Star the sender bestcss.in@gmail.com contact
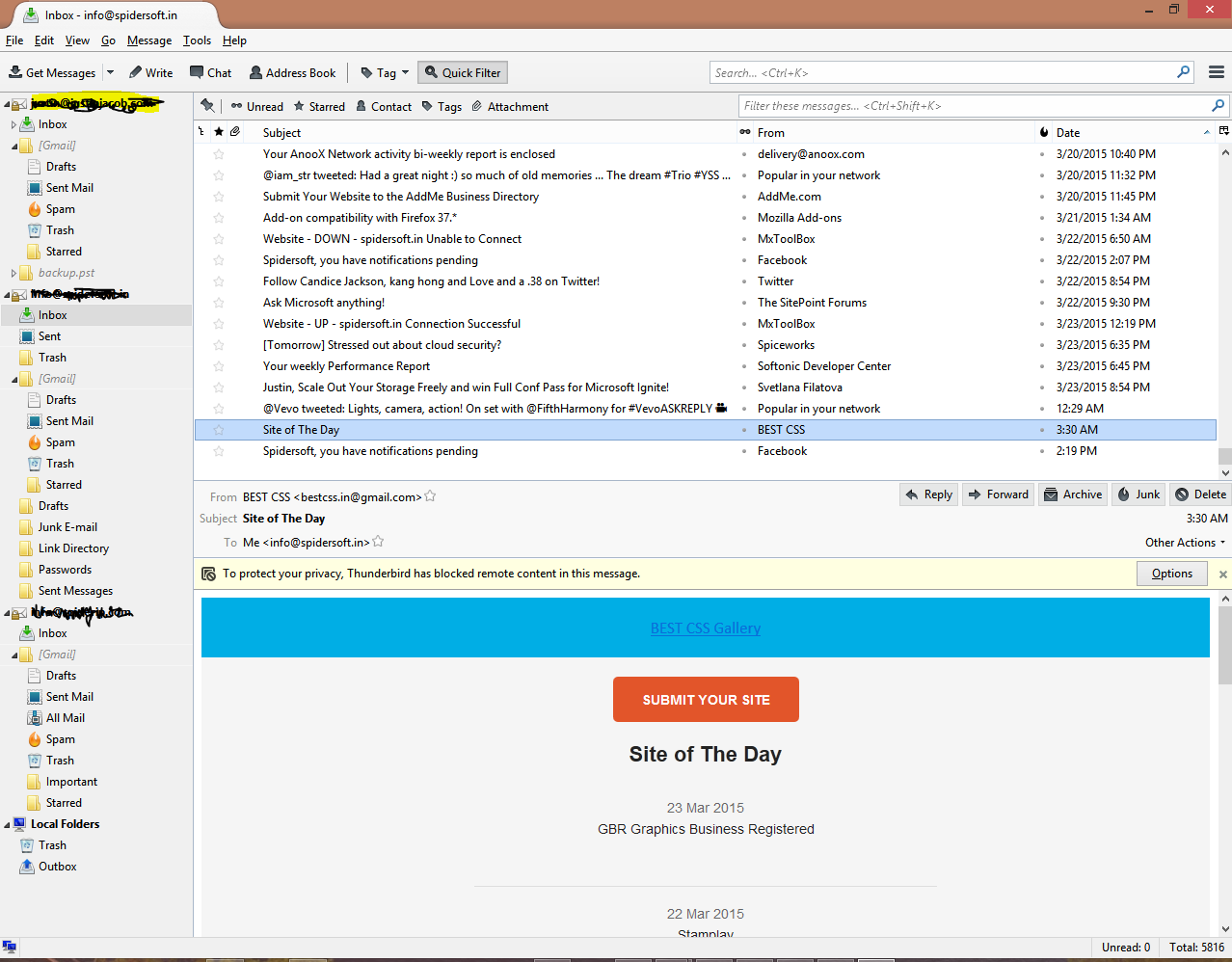Image resolution: width=1232 pixels, height=962 pixels. click(x=430, y=496)
